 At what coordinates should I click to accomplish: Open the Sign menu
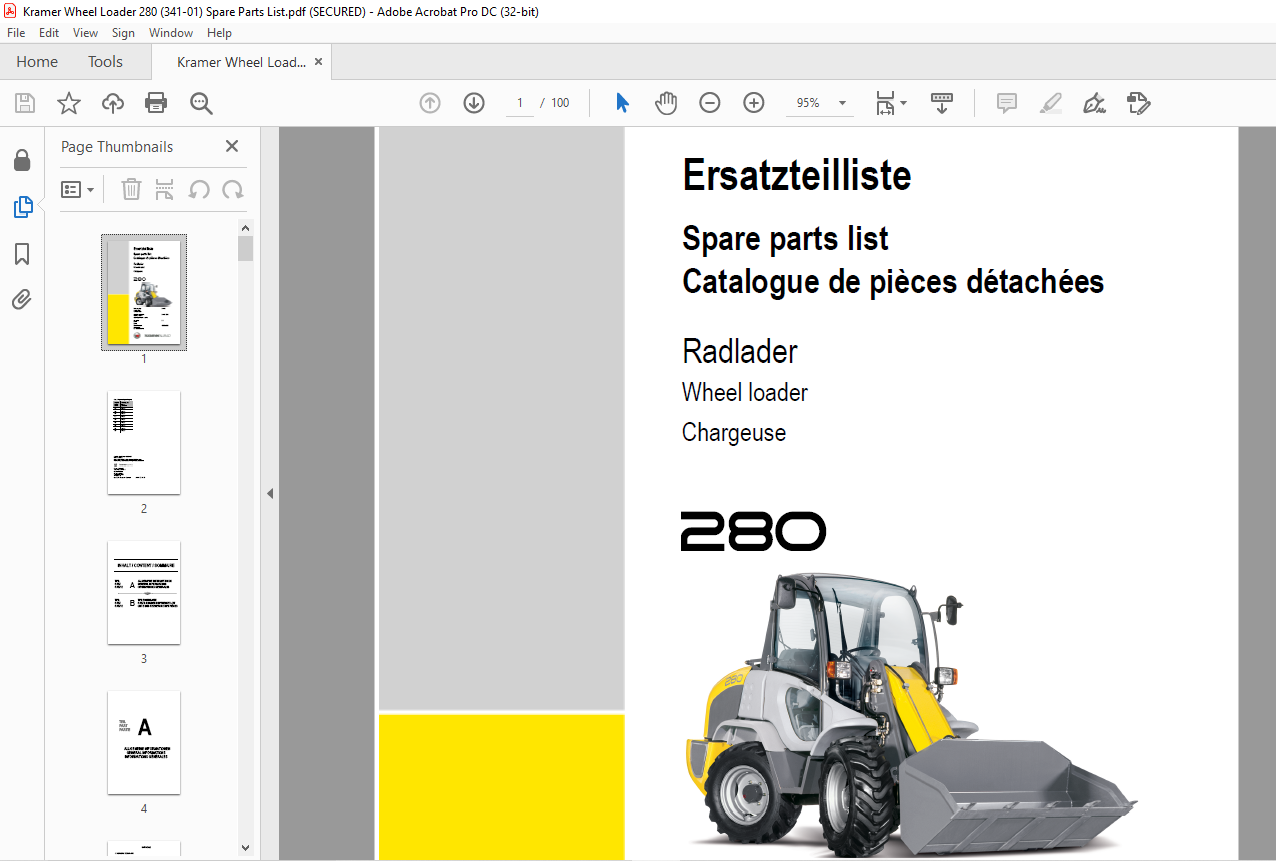(x=123, y=33)
